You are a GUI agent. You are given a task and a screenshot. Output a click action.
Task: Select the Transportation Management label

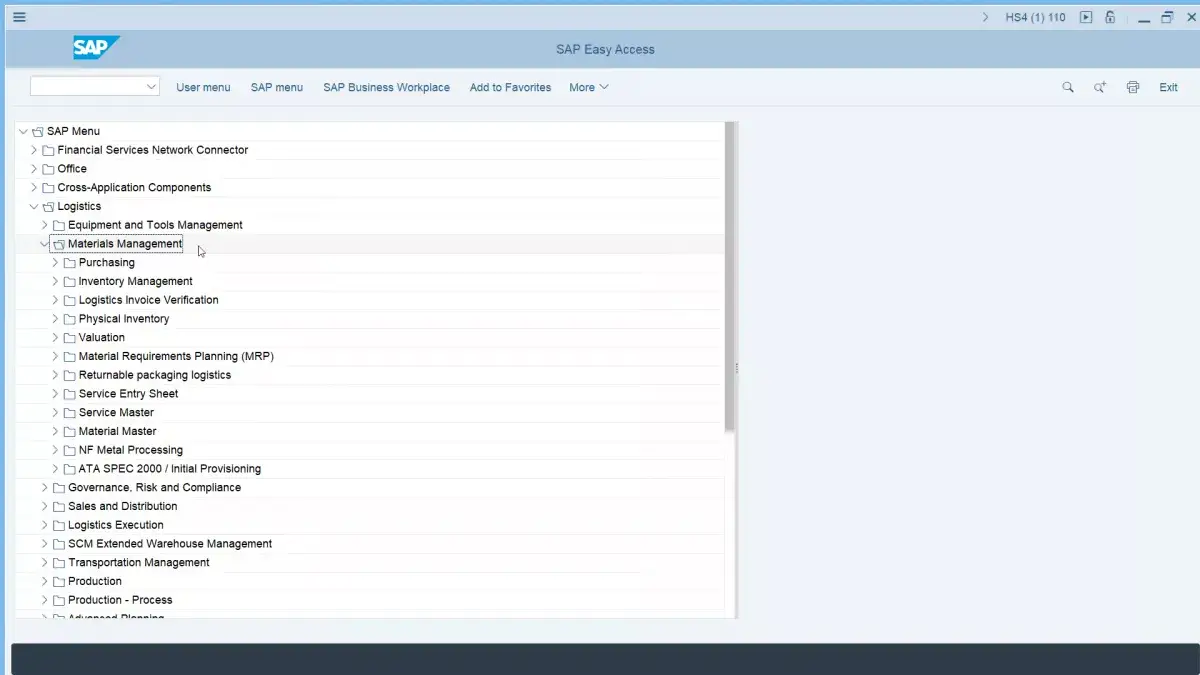point(139,563)
